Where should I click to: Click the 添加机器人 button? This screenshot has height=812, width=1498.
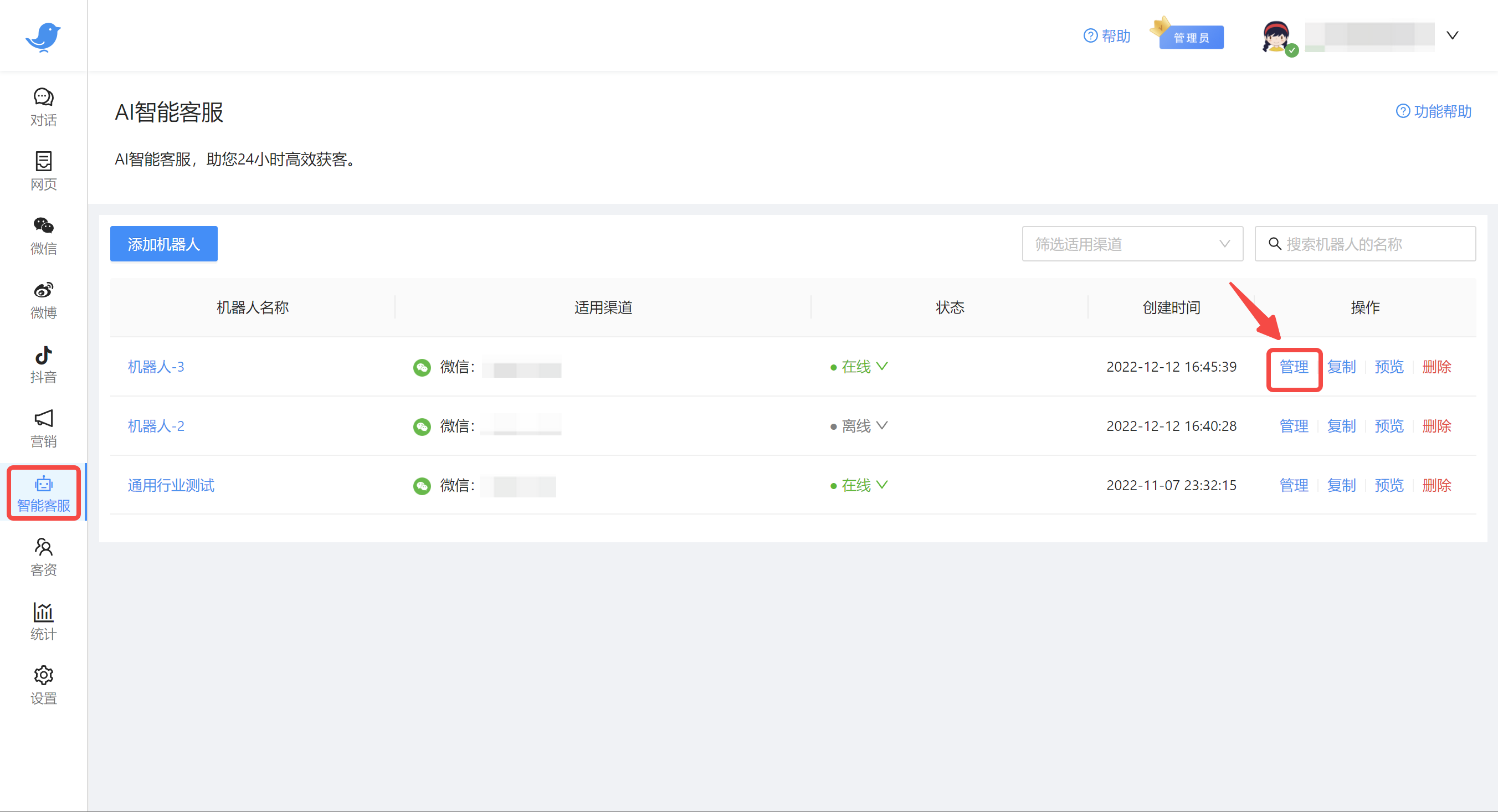coord(163,244)
